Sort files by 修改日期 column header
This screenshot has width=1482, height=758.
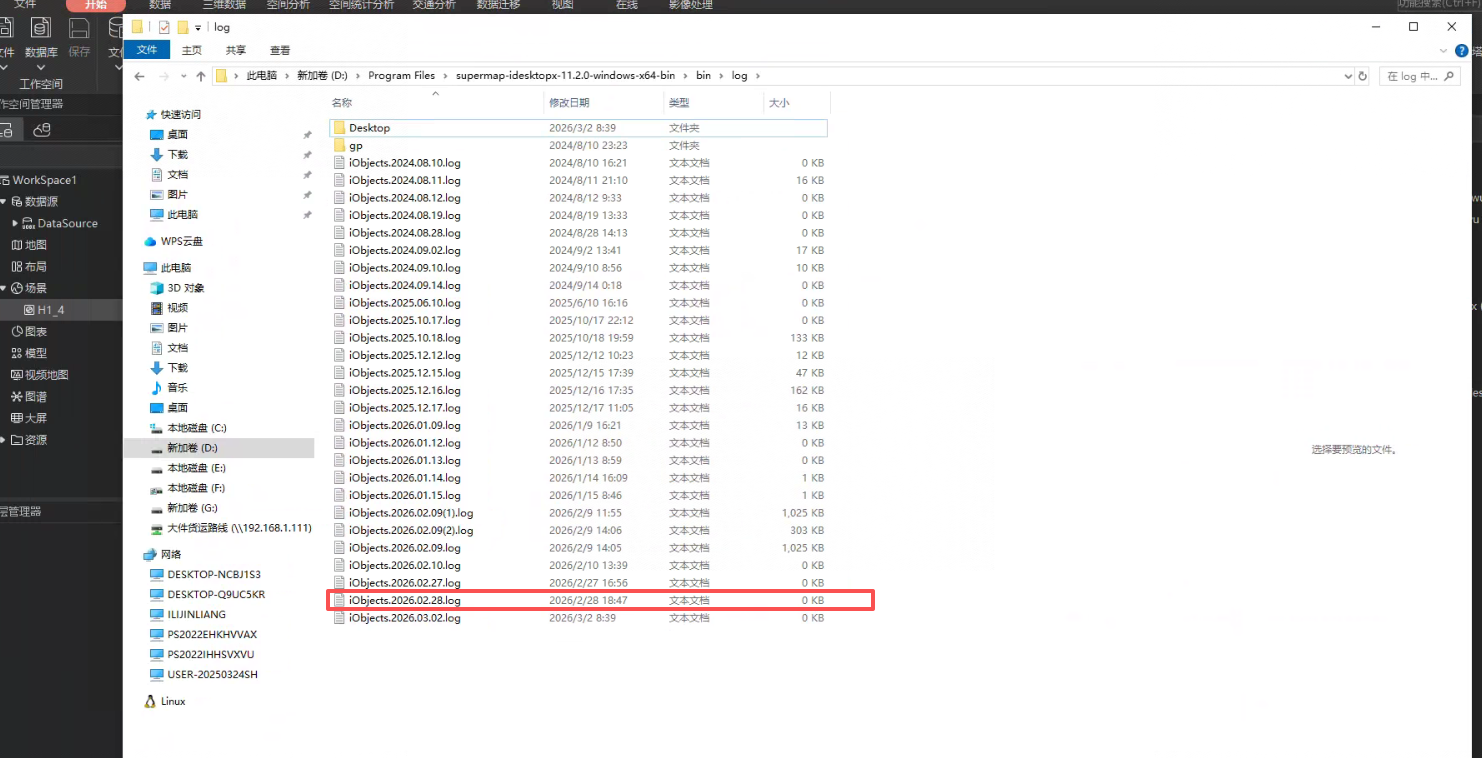[x=568, y=103]
